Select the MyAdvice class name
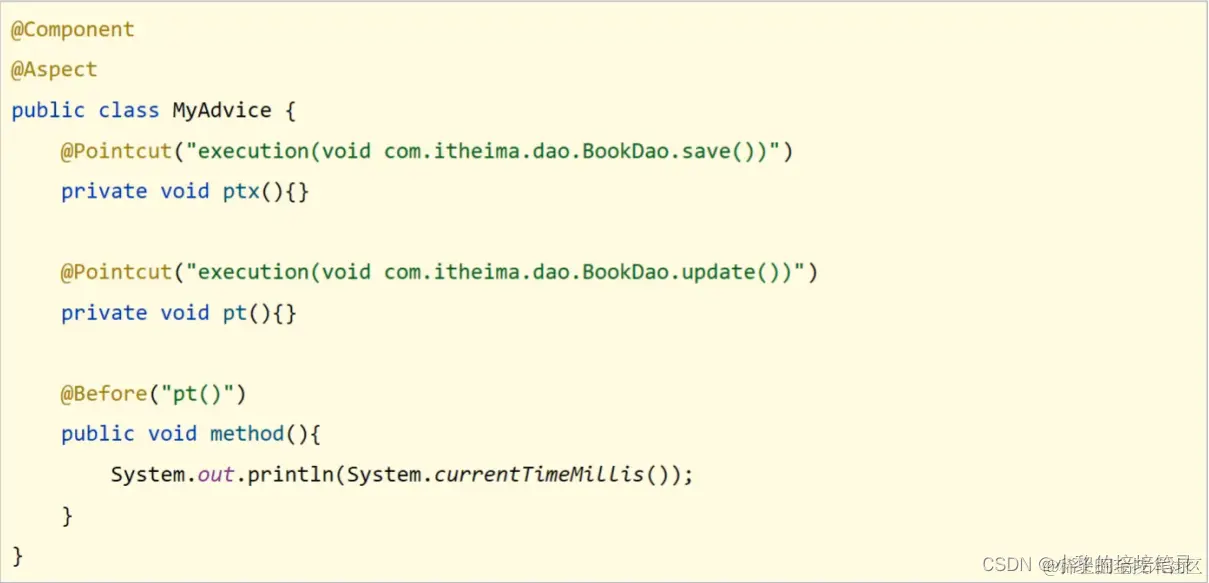This screenshot has width=1209, height=583. click(x=222, y=110)
